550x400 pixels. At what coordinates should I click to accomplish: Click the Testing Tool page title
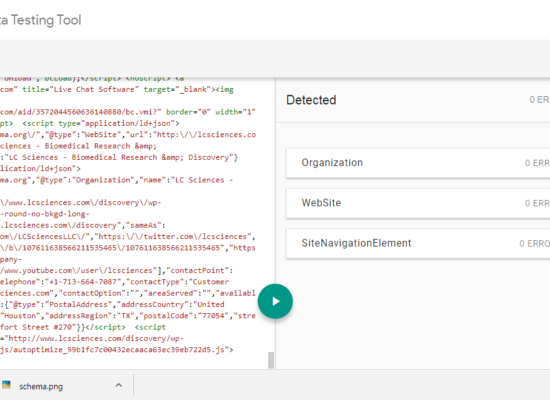[x=41, y=20]
